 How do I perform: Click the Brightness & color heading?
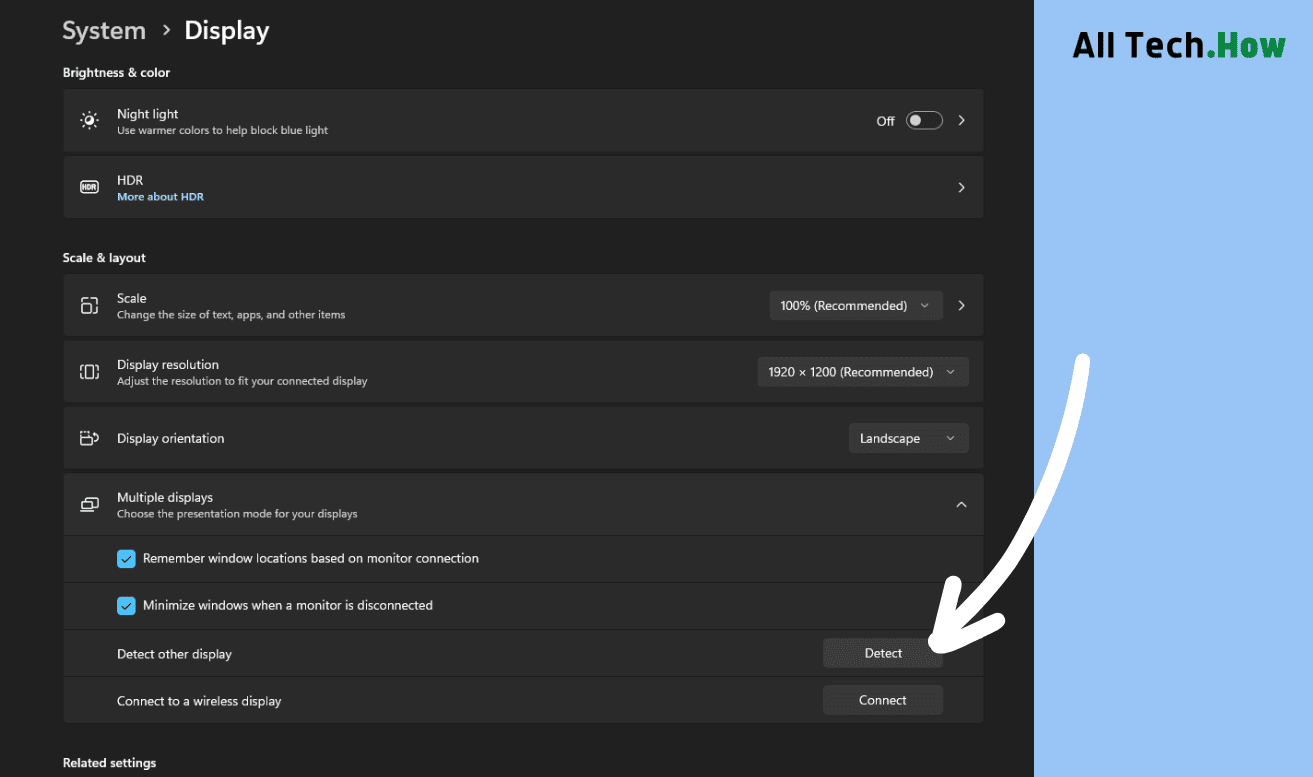(116, 73)
